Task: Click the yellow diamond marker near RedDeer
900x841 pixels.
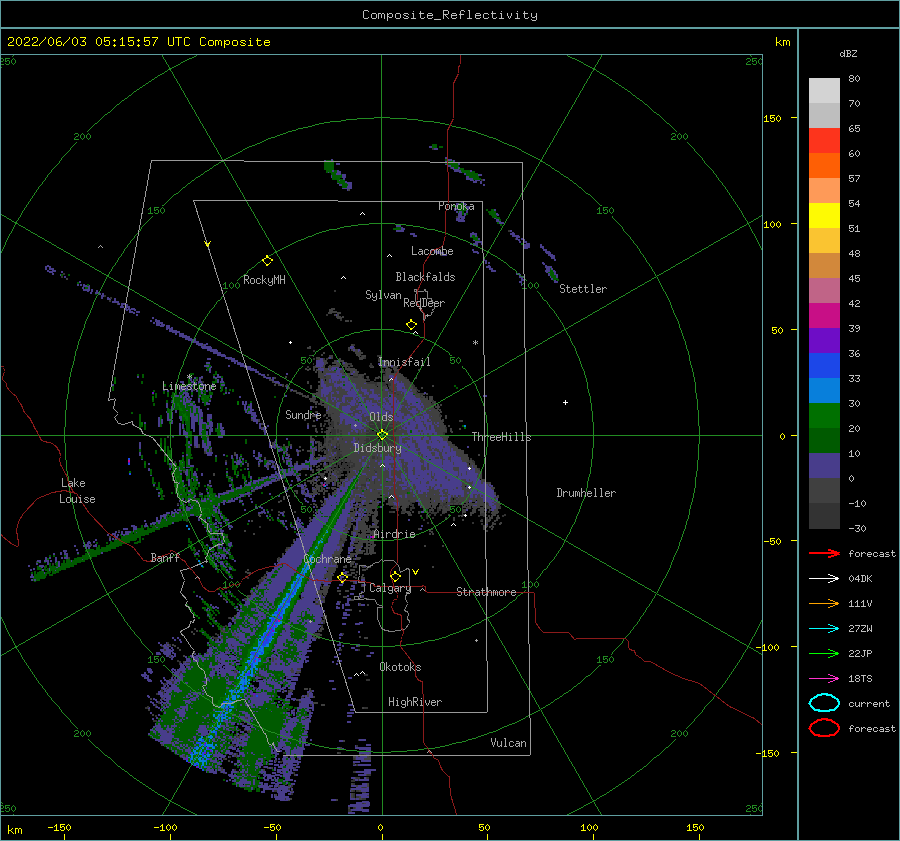Action: [412, 325]
